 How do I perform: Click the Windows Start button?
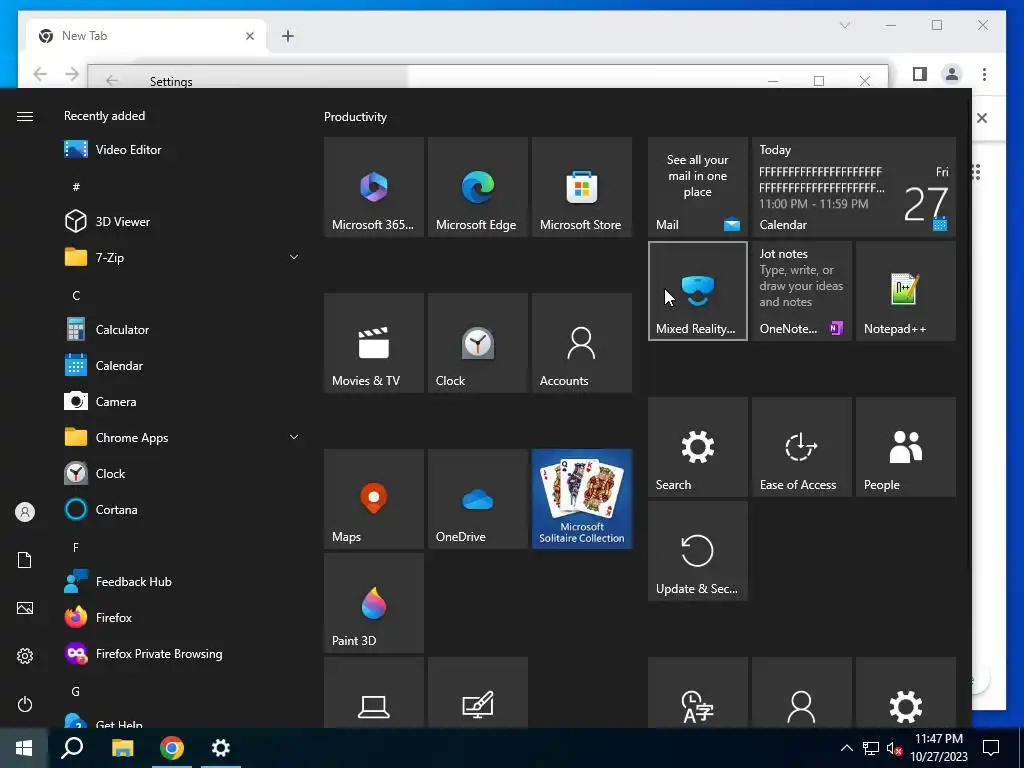click(x=24, y=748)
